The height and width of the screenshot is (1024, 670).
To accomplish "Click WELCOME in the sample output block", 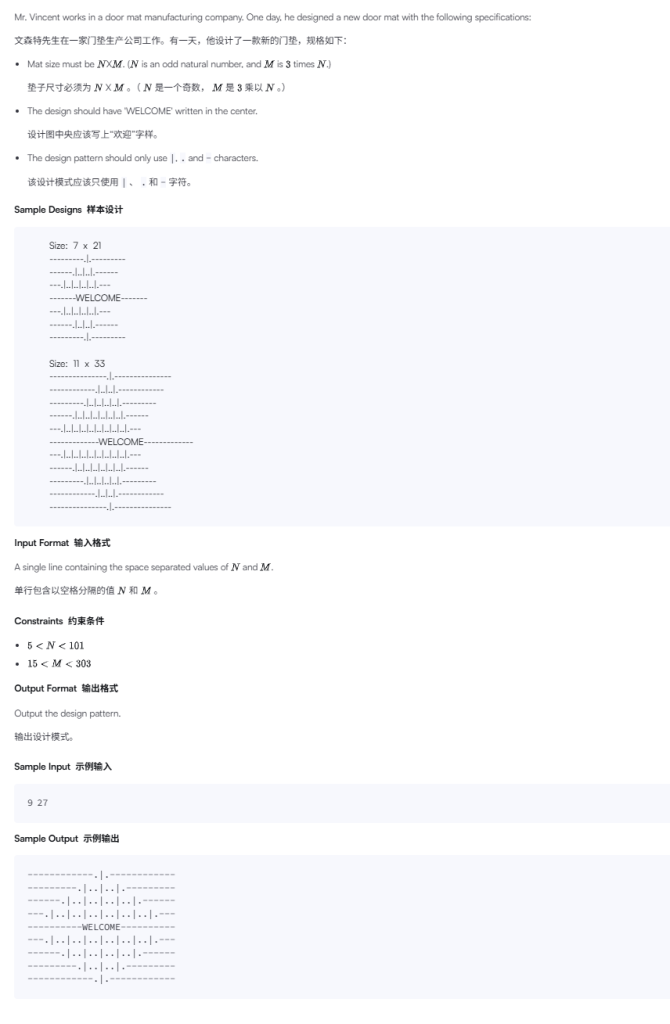I will pos(101,928).
